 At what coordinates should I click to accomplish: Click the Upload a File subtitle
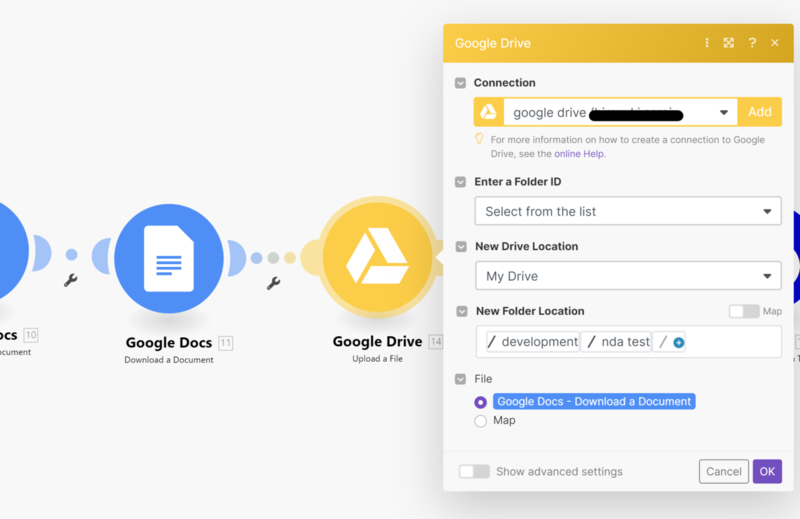377,359
